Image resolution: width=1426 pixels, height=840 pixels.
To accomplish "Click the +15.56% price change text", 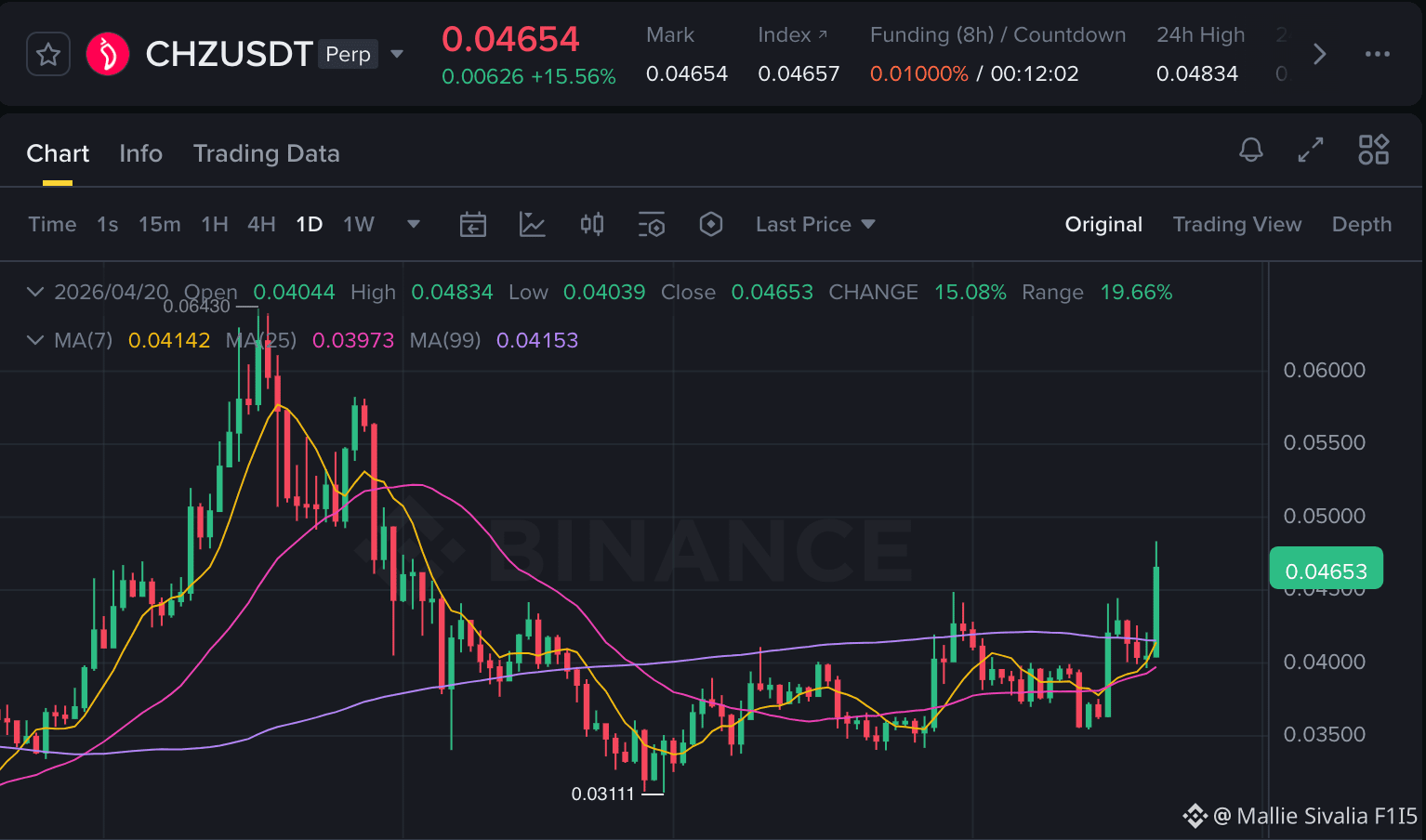I will (574, 76).
